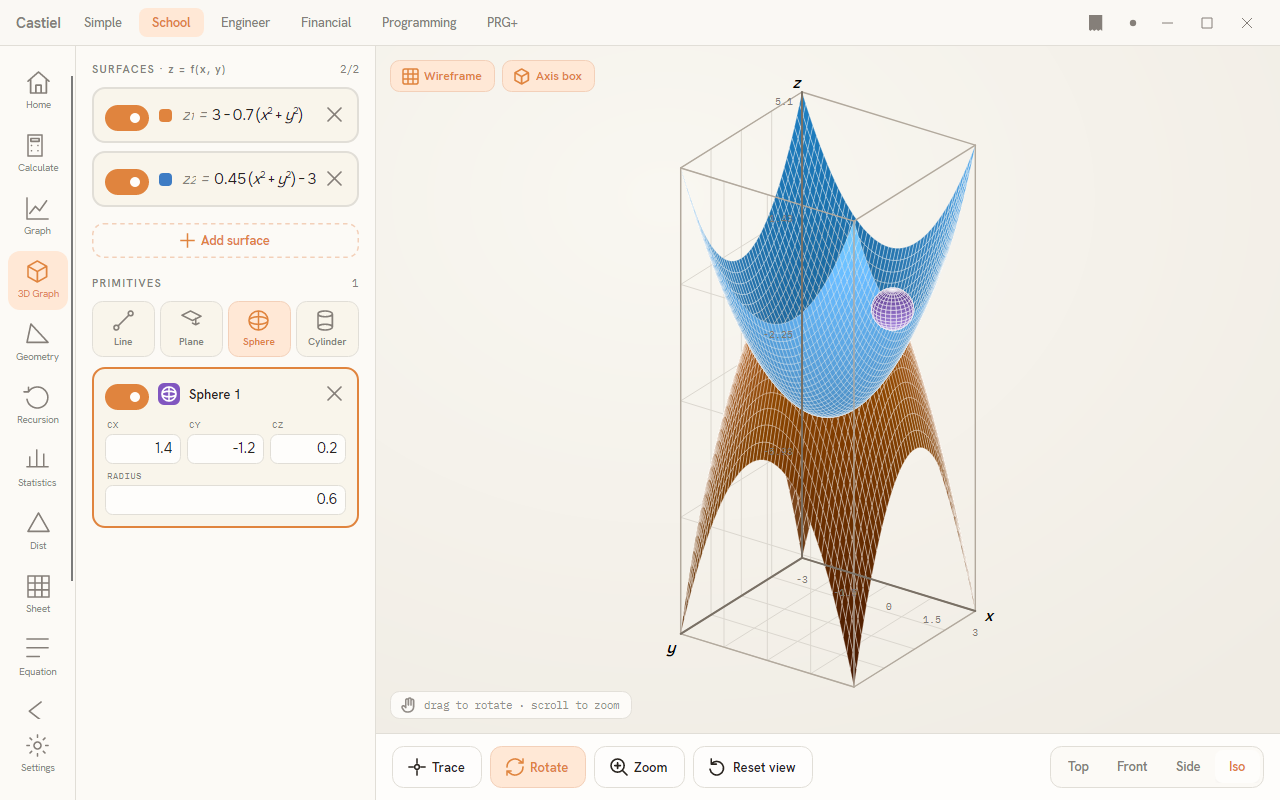
Task: Switch to the Financial mode tab
Action: click(326, 22)
